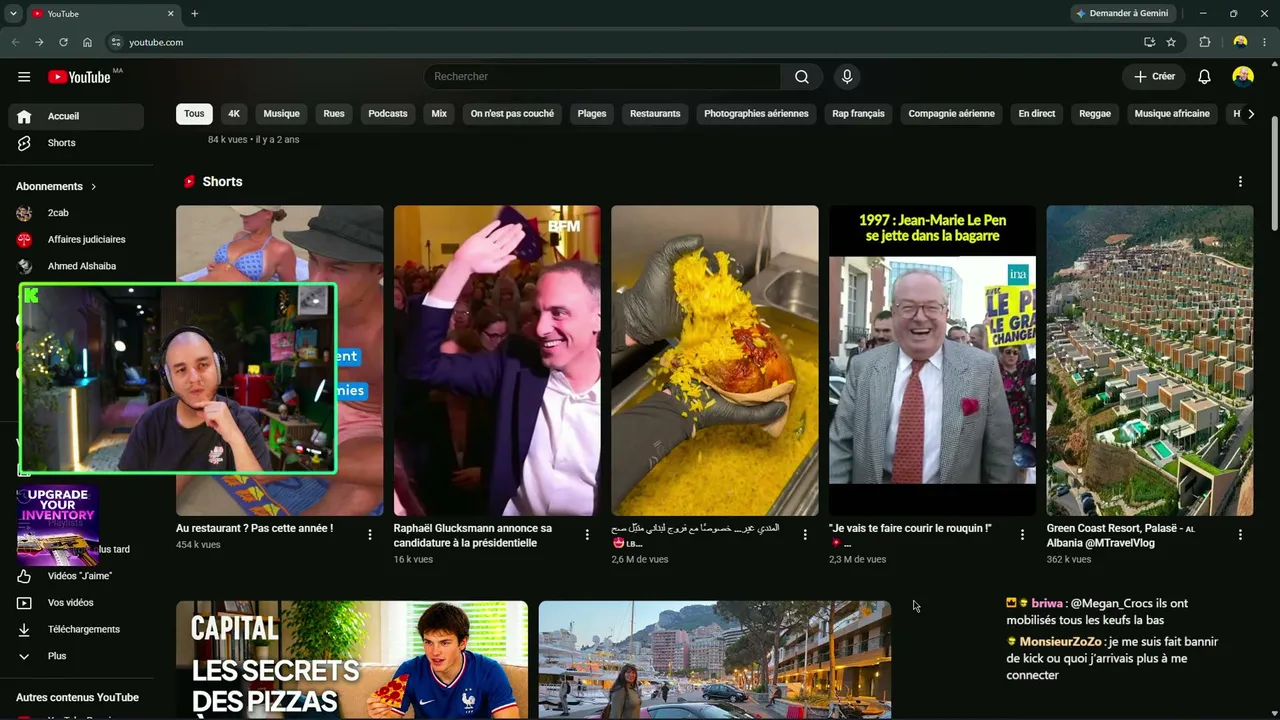1280x720 pixels.
Task: Click the browser forward arrow
Action: click(39, 42)
